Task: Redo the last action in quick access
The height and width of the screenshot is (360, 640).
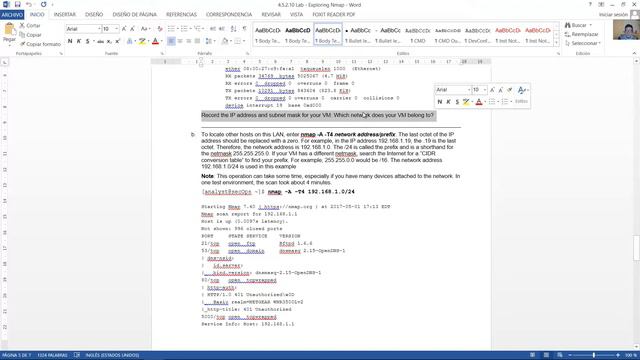Action: tap(43, 4)
